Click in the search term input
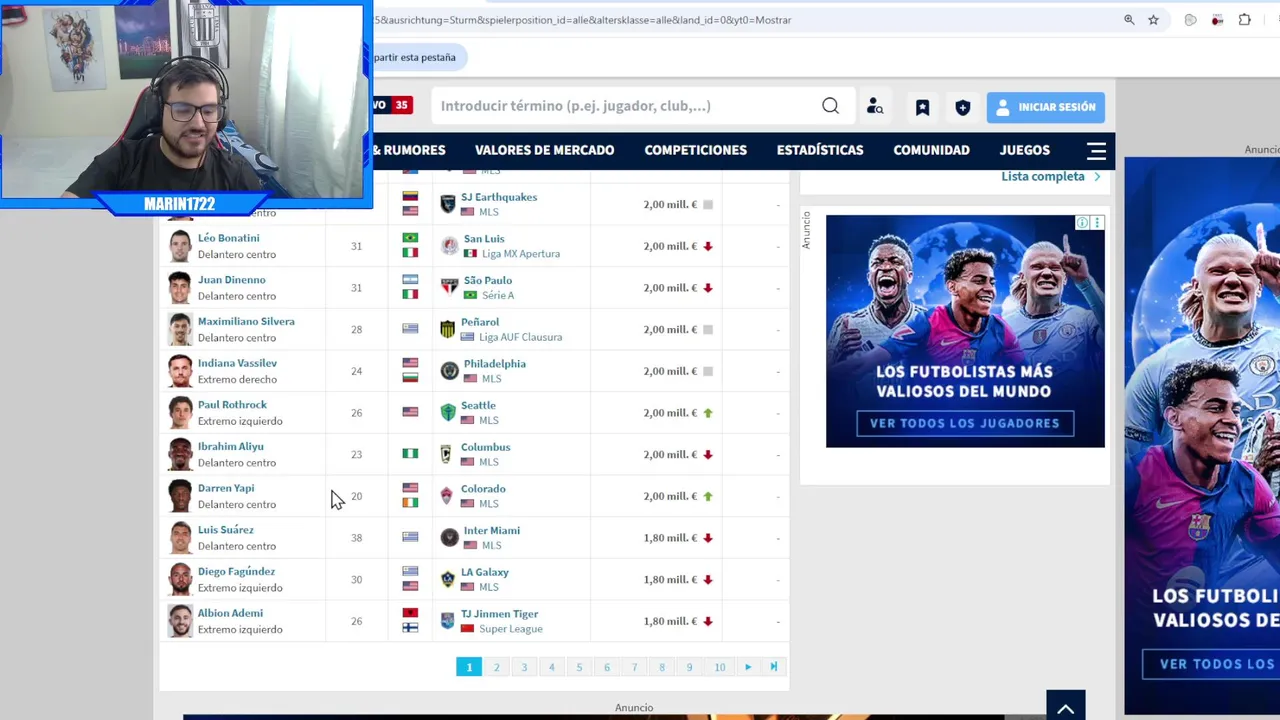The height and width of the screenshot is (720, 1280). pos(625,106)
